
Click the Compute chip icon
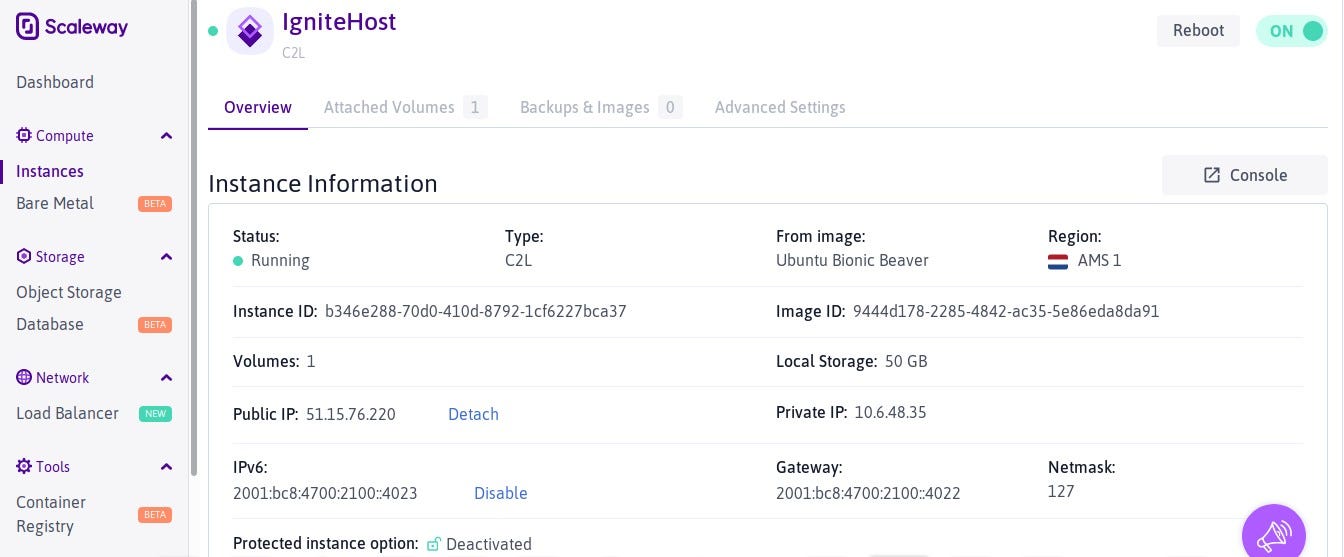(x=24, y=135)
